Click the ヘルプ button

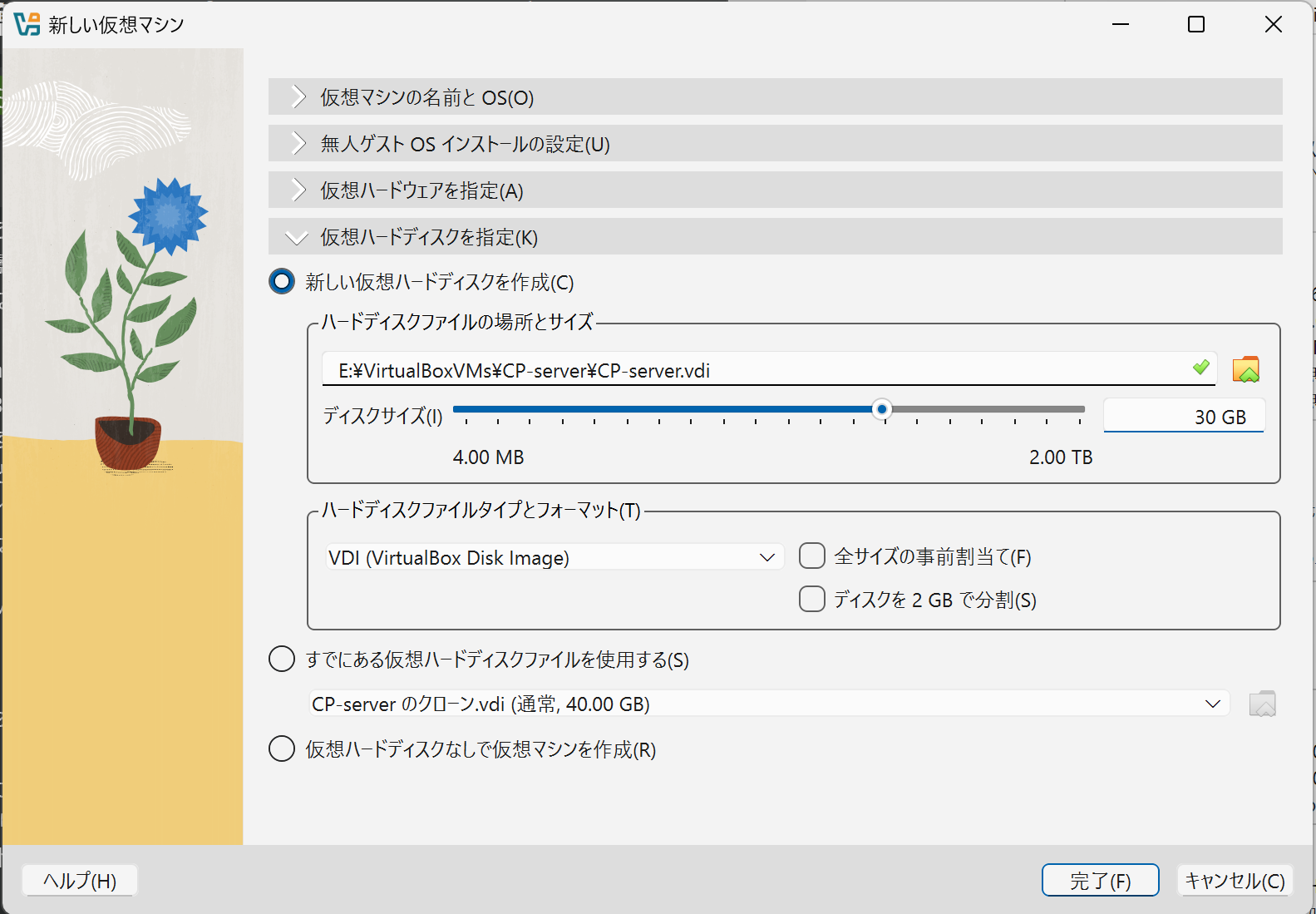tap(80, 880)
